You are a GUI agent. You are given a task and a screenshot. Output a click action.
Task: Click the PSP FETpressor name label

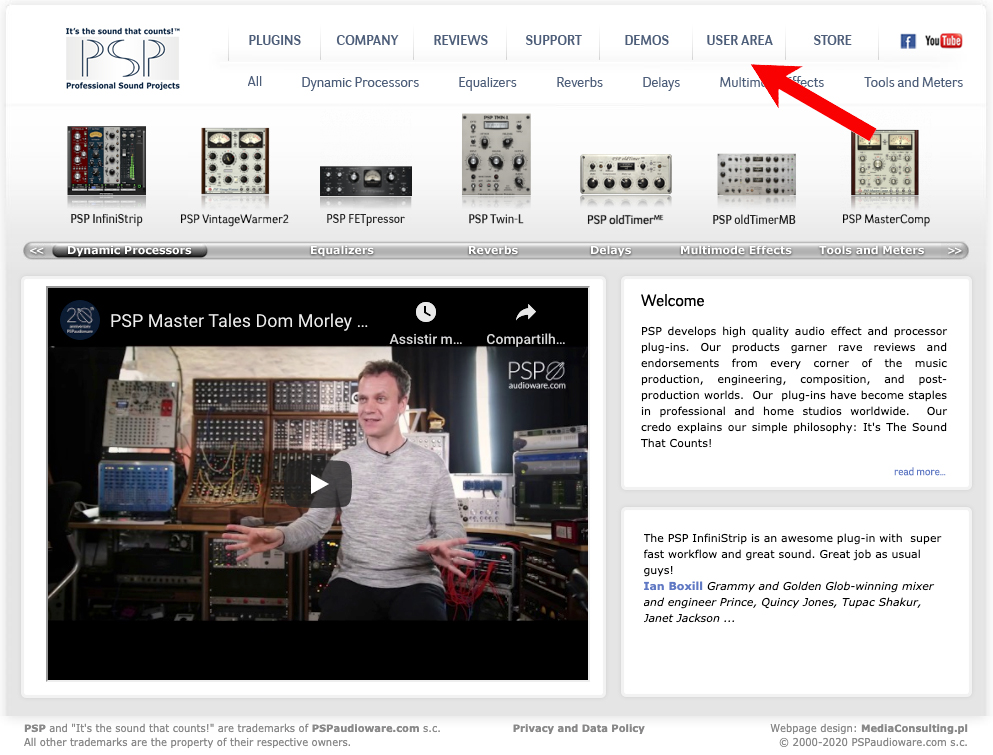click(x=365, y=219)
